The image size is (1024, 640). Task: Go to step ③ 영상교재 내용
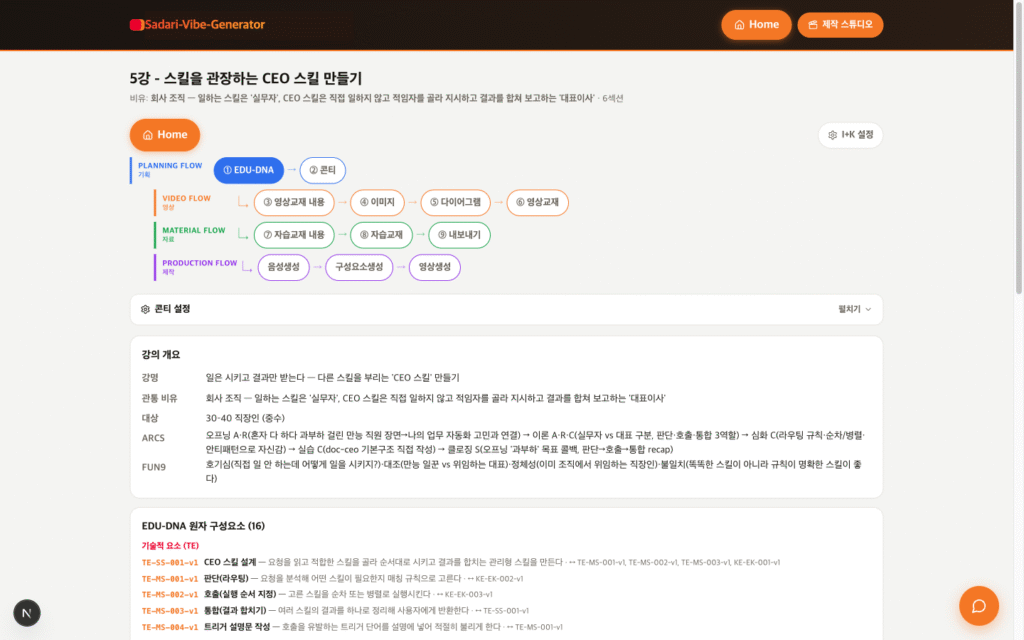tap(294, 202)
